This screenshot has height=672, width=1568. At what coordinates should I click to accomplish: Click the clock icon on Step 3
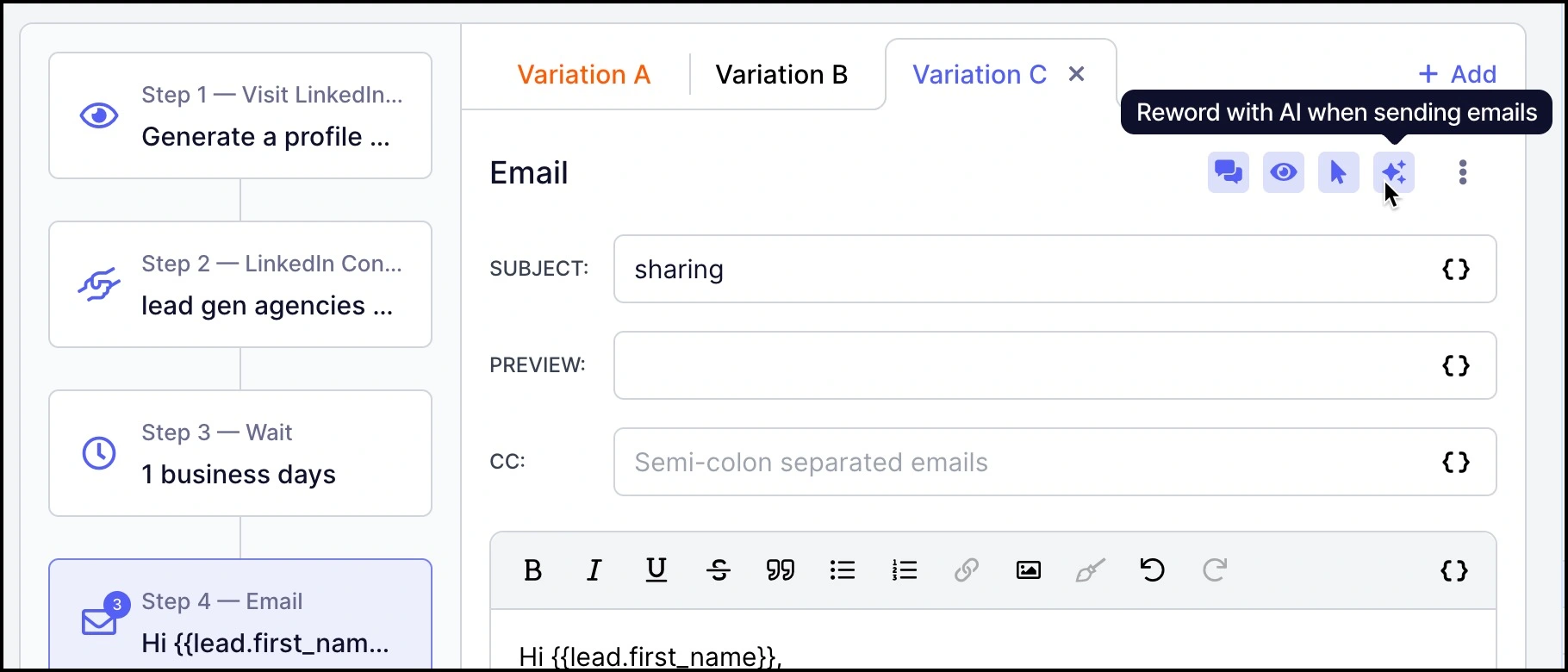99,453
